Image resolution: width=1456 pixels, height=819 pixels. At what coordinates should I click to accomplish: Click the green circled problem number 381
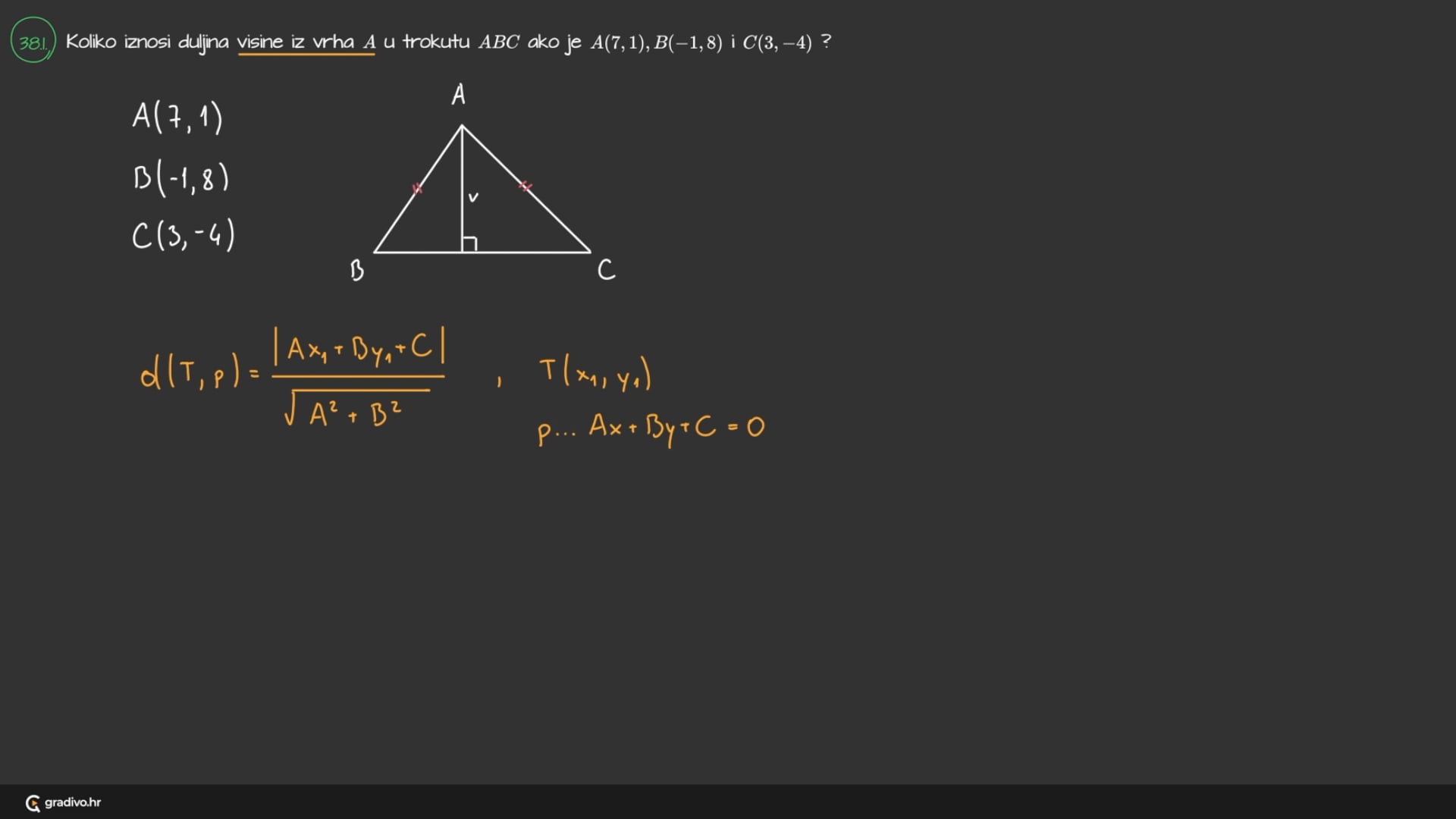[33, 42]
